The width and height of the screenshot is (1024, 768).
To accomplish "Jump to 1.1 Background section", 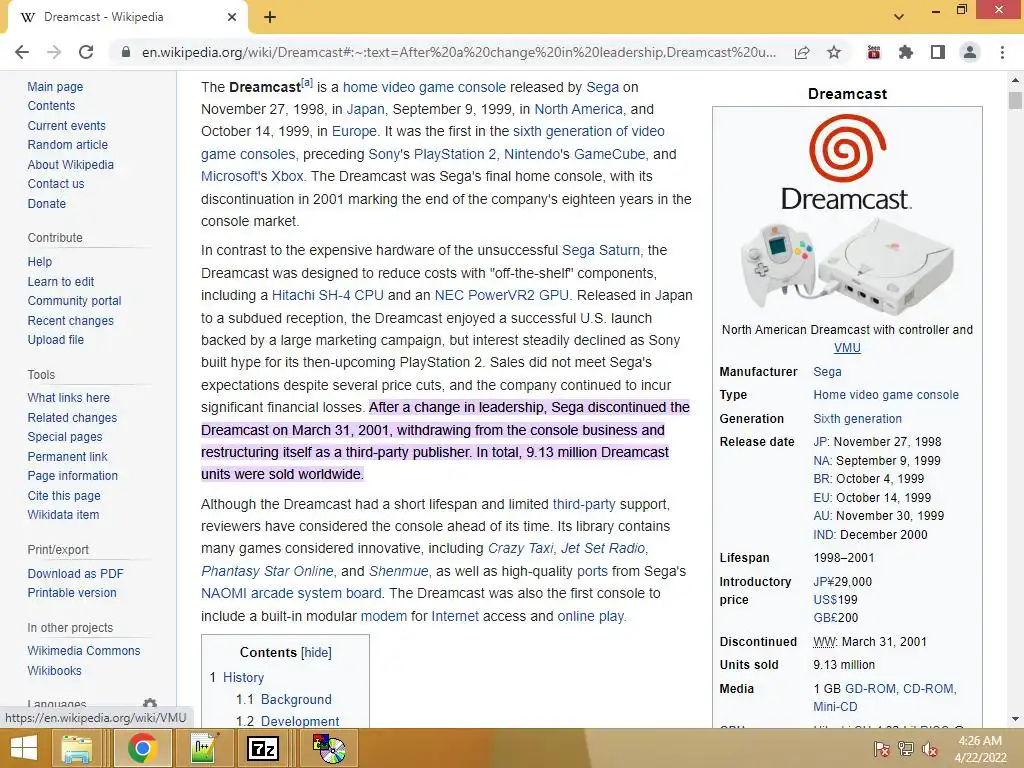I will [x=296, y=699].
